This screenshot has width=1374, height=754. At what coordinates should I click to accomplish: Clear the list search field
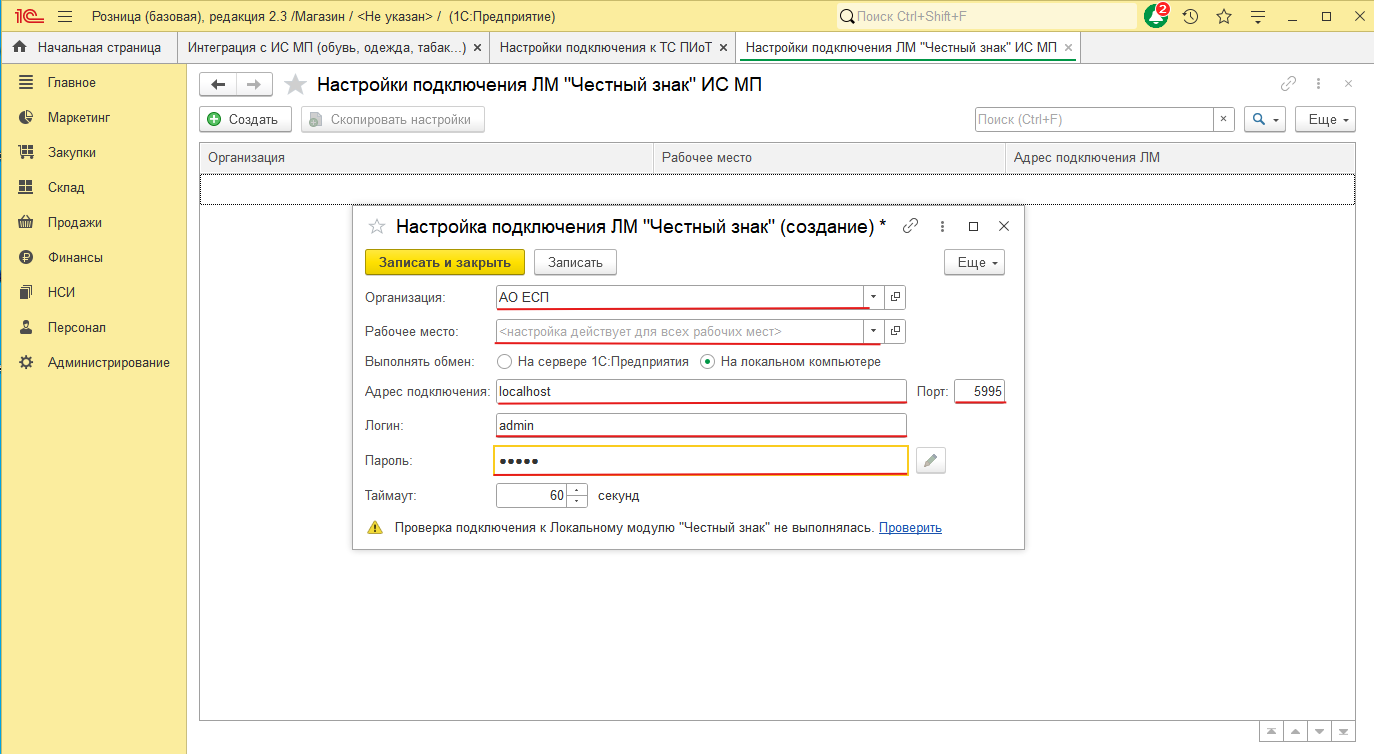pos(1224,119)
